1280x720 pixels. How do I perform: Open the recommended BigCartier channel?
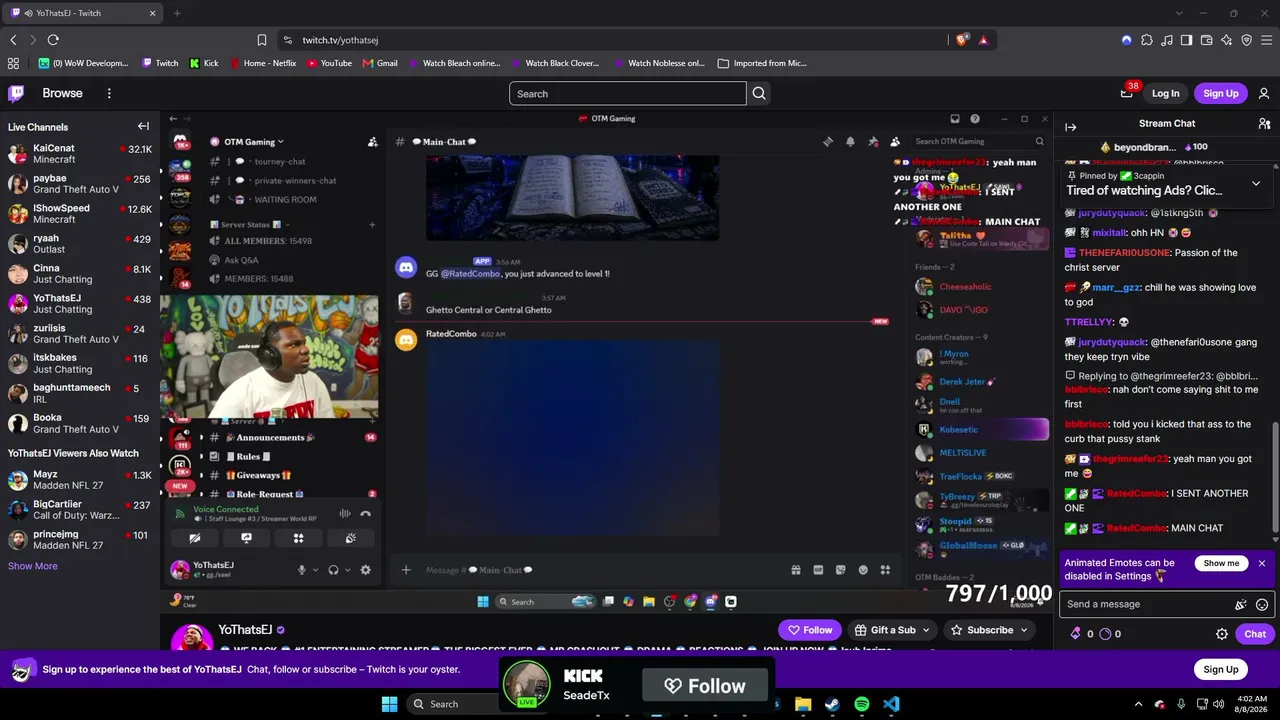click(x=80, y=510)
